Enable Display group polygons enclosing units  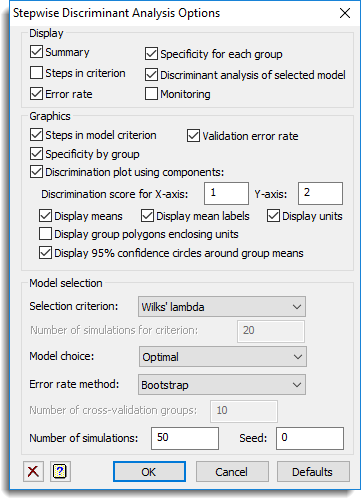click(45, 234)
